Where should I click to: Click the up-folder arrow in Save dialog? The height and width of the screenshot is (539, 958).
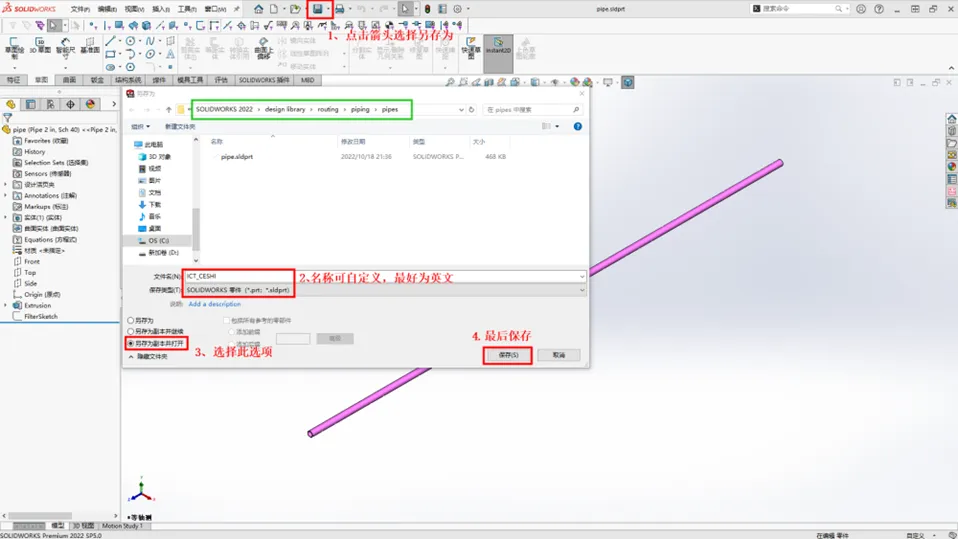169,110
